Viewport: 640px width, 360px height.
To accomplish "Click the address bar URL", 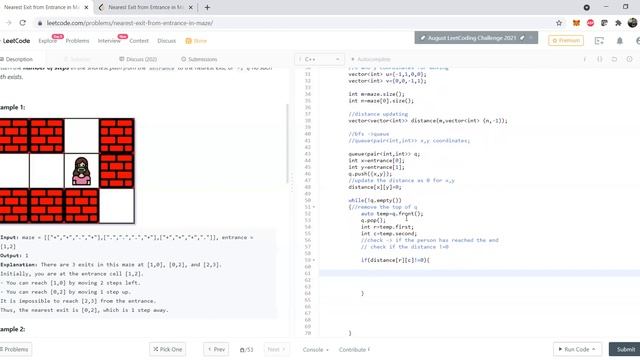I will pos(130,23).
